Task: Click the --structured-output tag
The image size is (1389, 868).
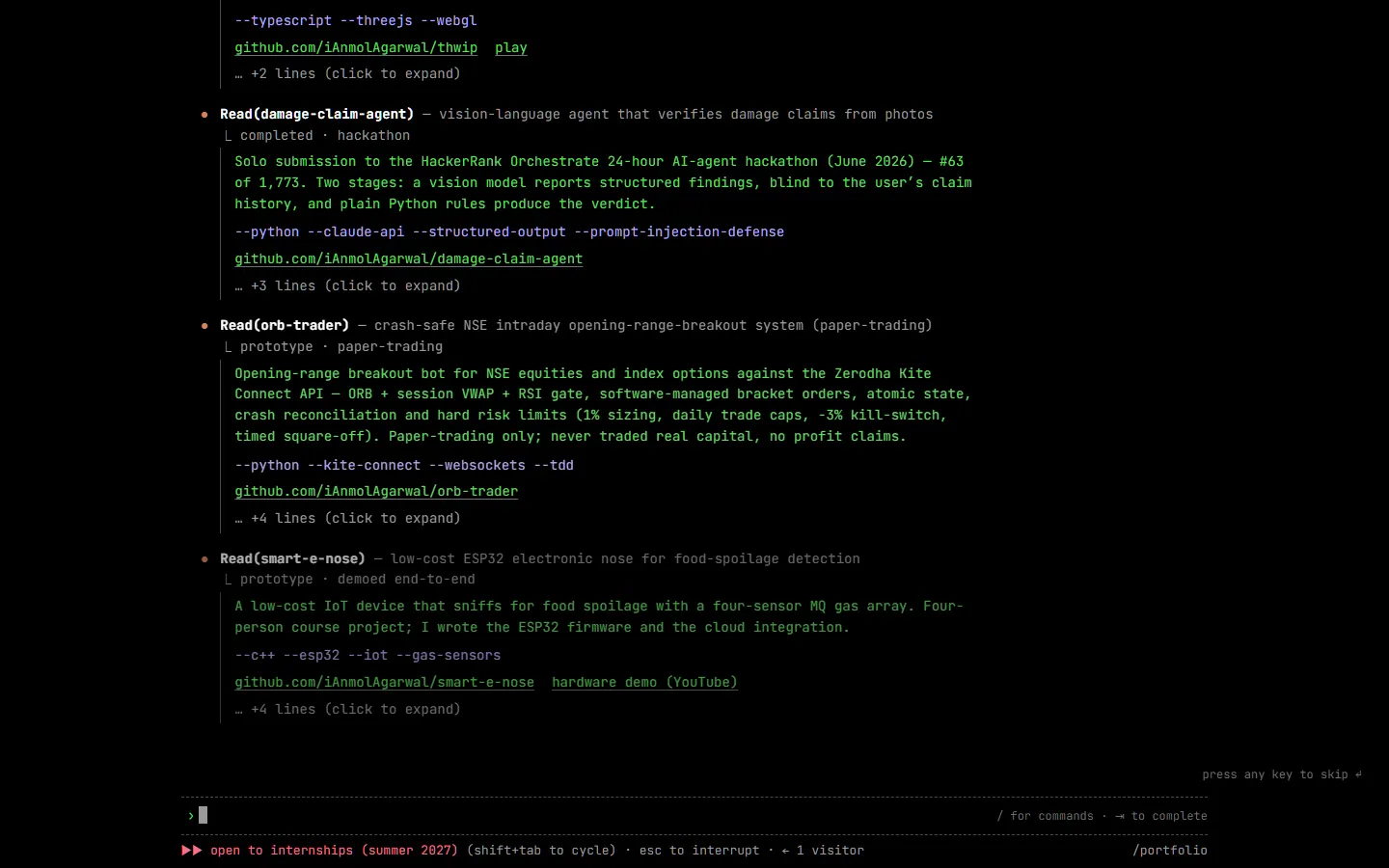Action: tap(489, 231)
